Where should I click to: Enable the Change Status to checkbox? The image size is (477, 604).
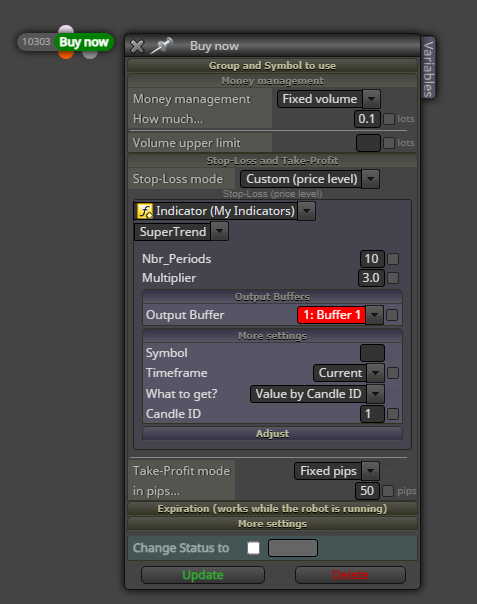[254, 548]
